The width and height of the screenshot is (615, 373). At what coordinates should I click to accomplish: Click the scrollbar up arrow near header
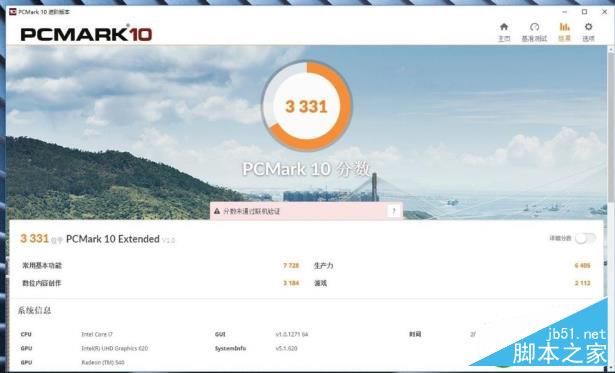point(611,49)
